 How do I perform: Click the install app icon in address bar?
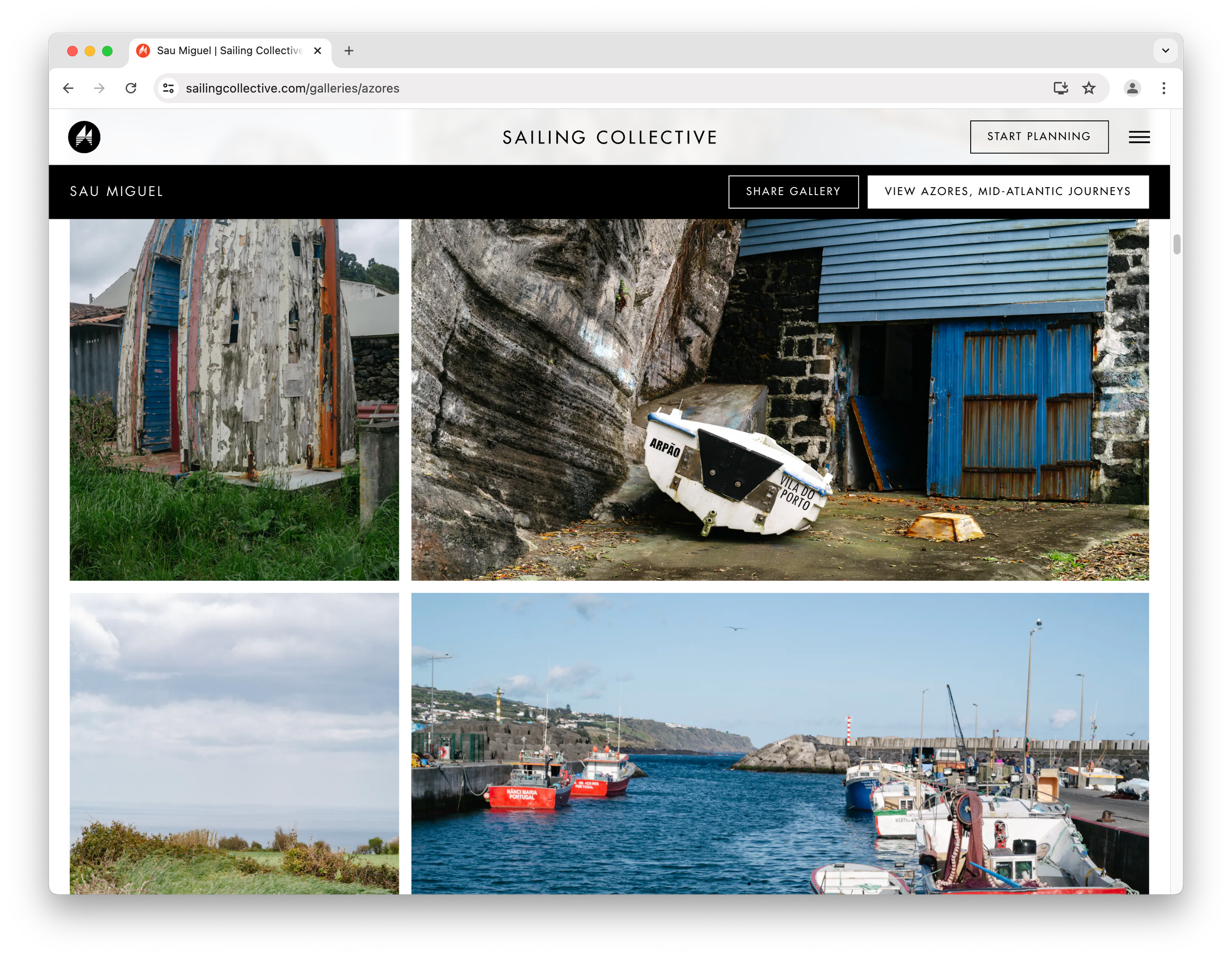pyautogui.click(x=1061, y=88)
